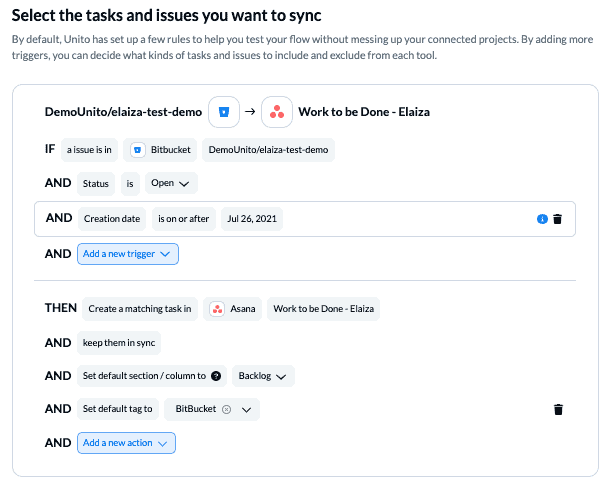The width and height of the screenshot is (612, 503).
Task: Click the Jul 26, 2021 date field
Action: [x=252, y=219]
